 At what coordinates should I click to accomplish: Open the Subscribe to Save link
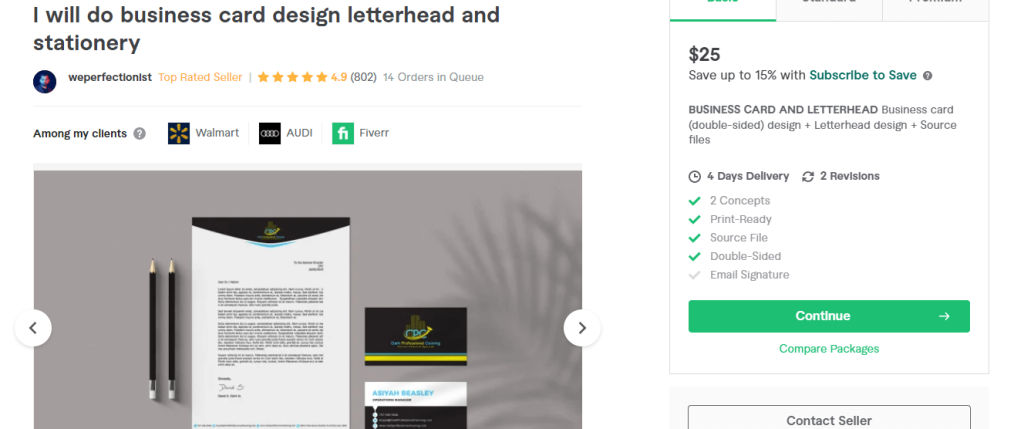(863, 75)
